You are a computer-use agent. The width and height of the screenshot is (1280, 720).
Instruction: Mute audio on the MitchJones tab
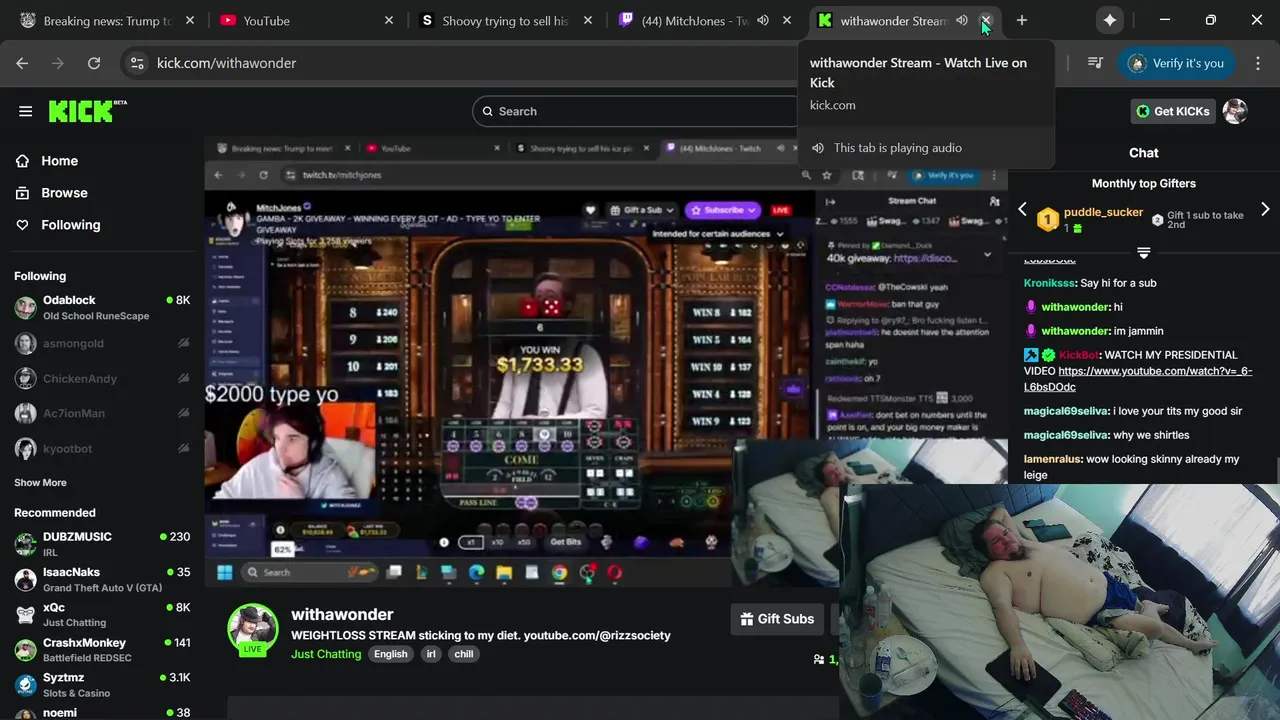[763, 20]
